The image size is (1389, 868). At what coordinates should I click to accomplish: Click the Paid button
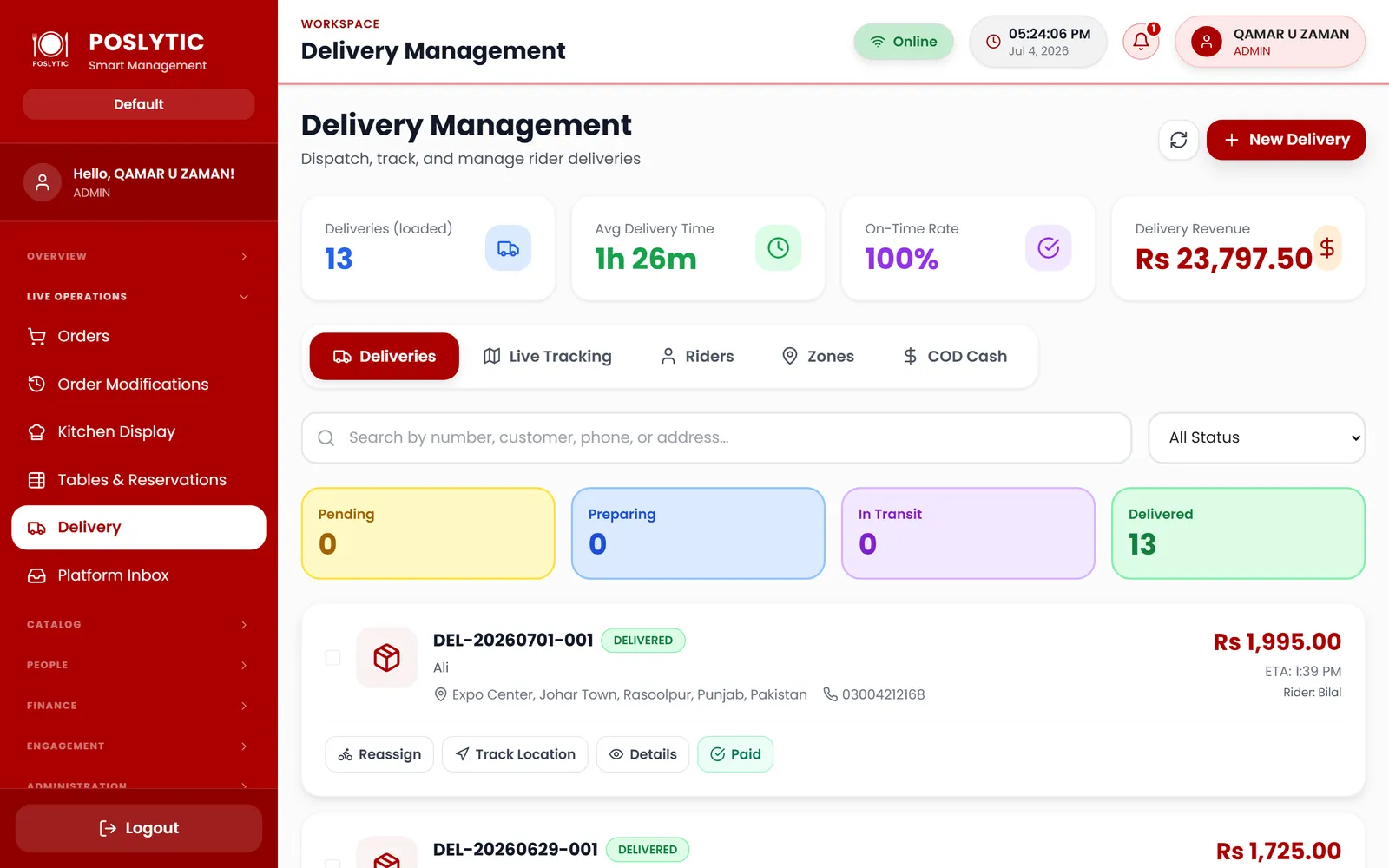click(735, 754)
